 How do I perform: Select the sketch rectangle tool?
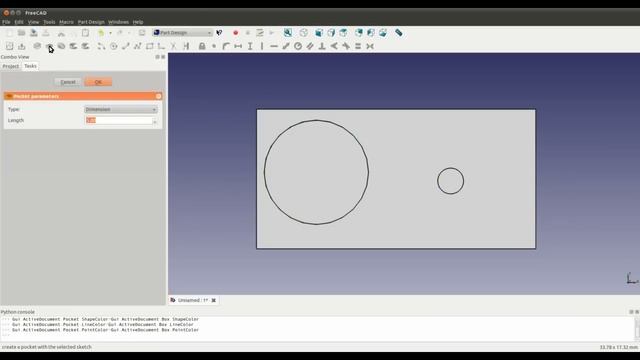click(x=150, y=46)
